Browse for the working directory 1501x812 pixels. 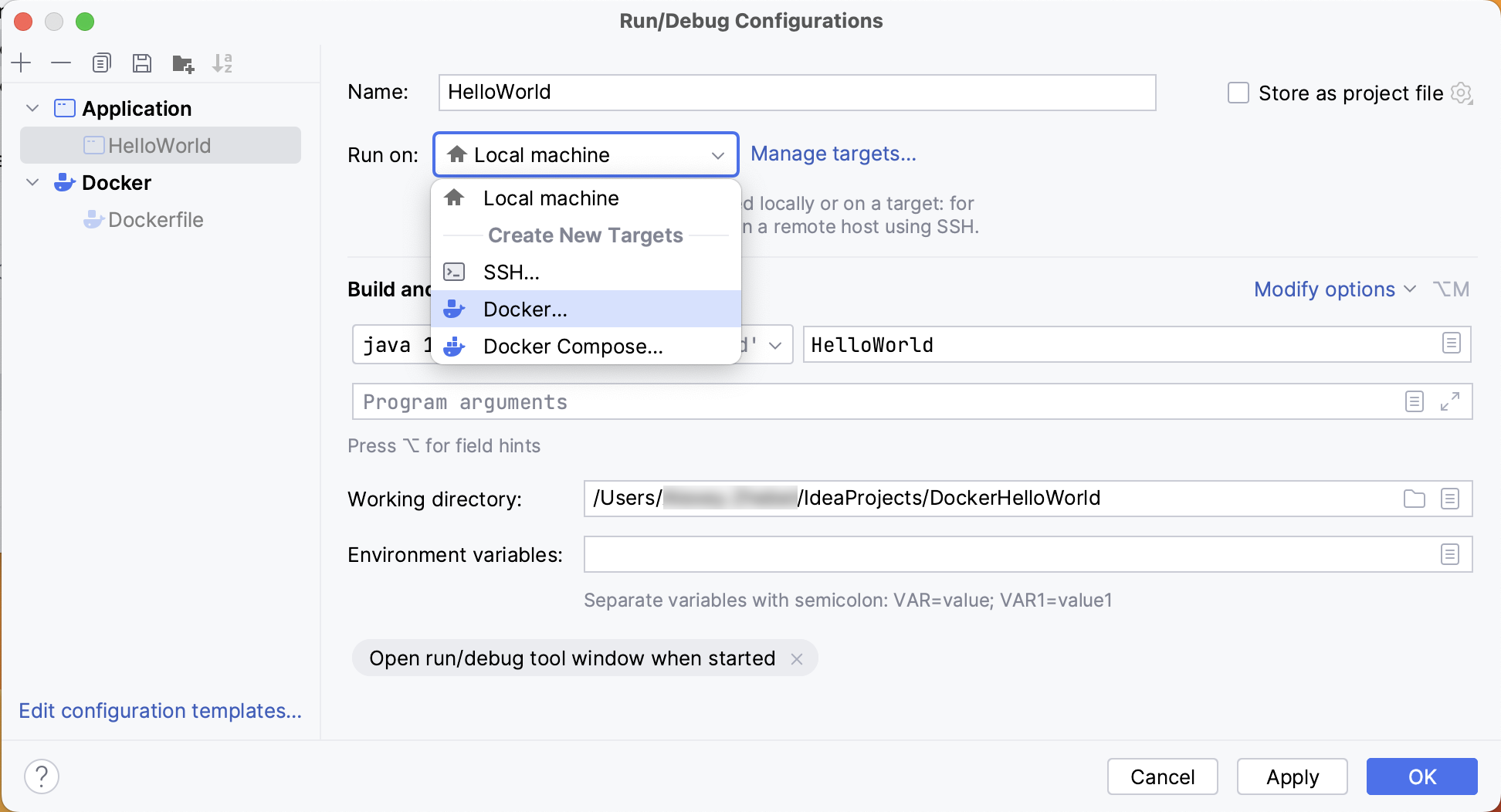pyautogui.click(x=1415, y=499)
